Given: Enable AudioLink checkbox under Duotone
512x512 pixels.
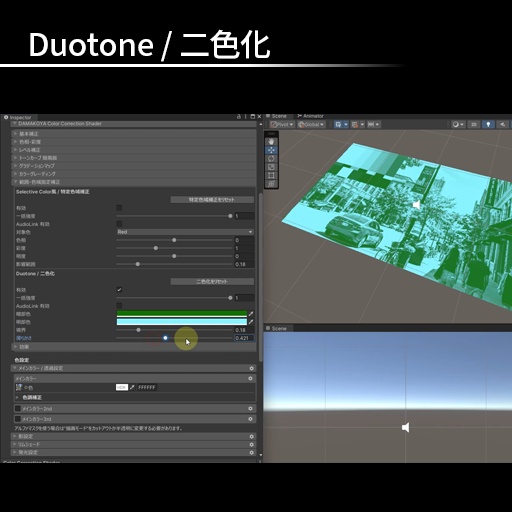Looking at the screenshot, I should coord(119,306).
